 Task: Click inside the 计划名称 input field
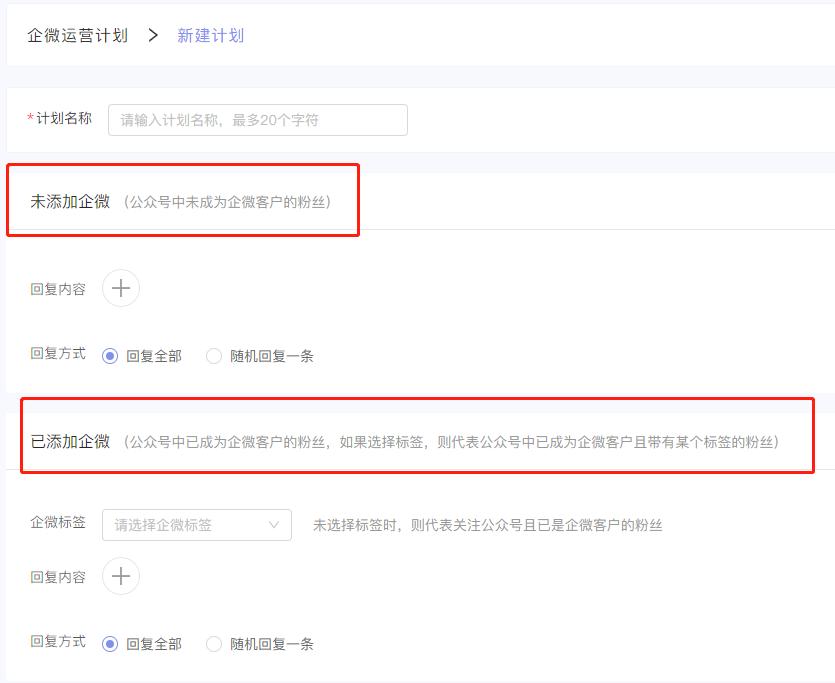(256, 119)
